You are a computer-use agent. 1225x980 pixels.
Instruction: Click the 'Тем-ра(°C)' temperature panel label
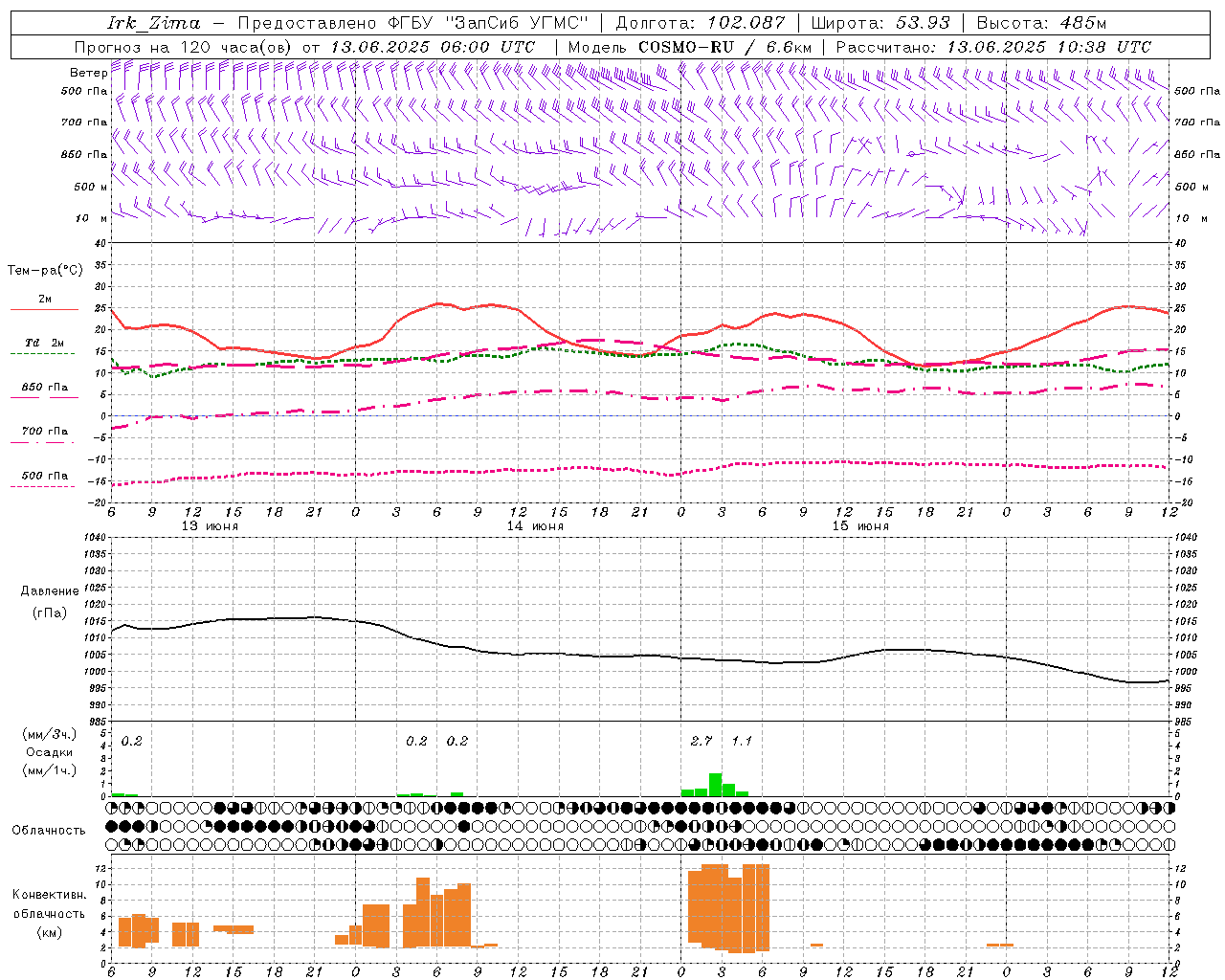tap(45, 271)
